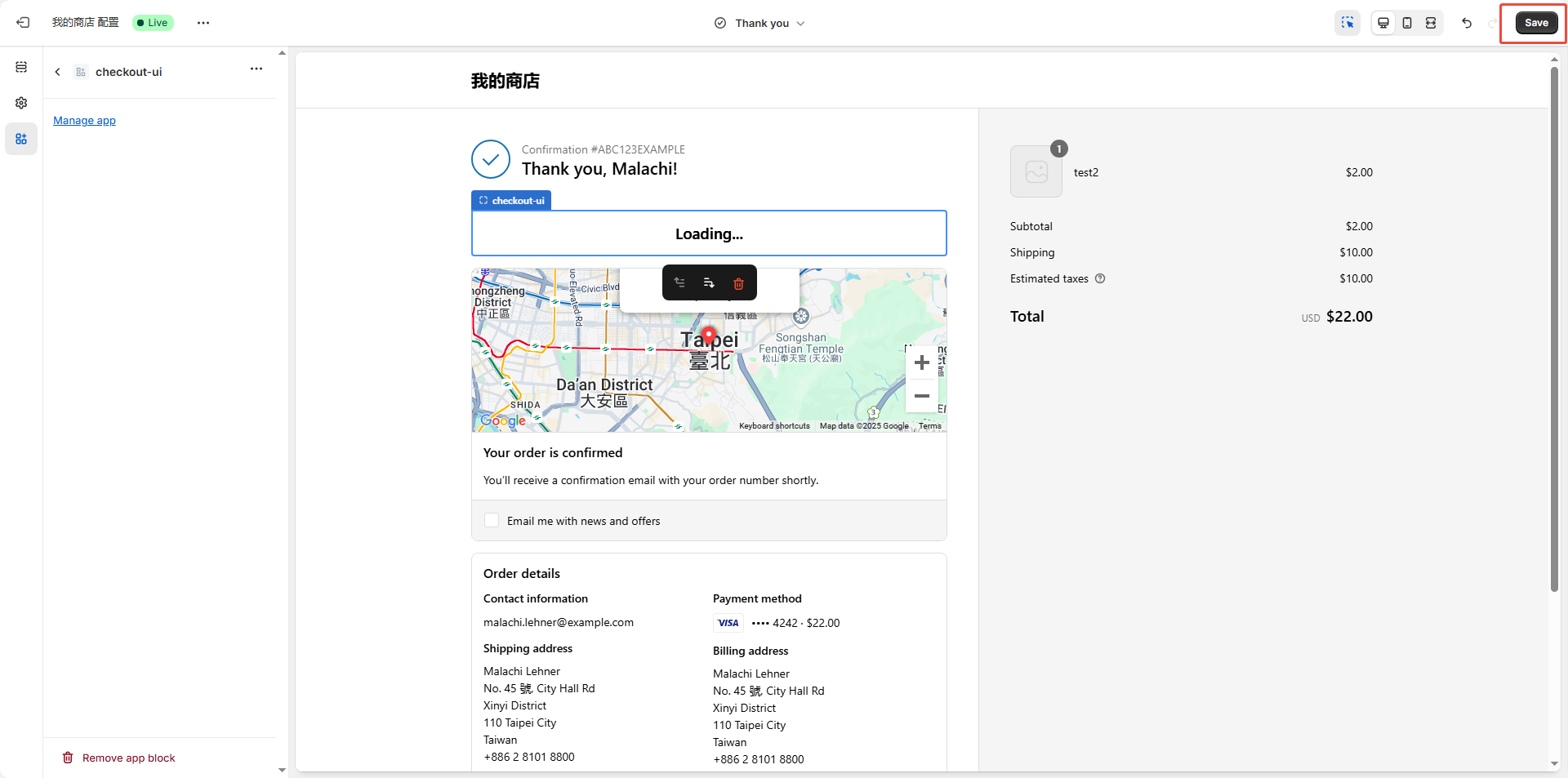
Task: Open the 'Thank you' page dropdown
Action: pos(760,23)
